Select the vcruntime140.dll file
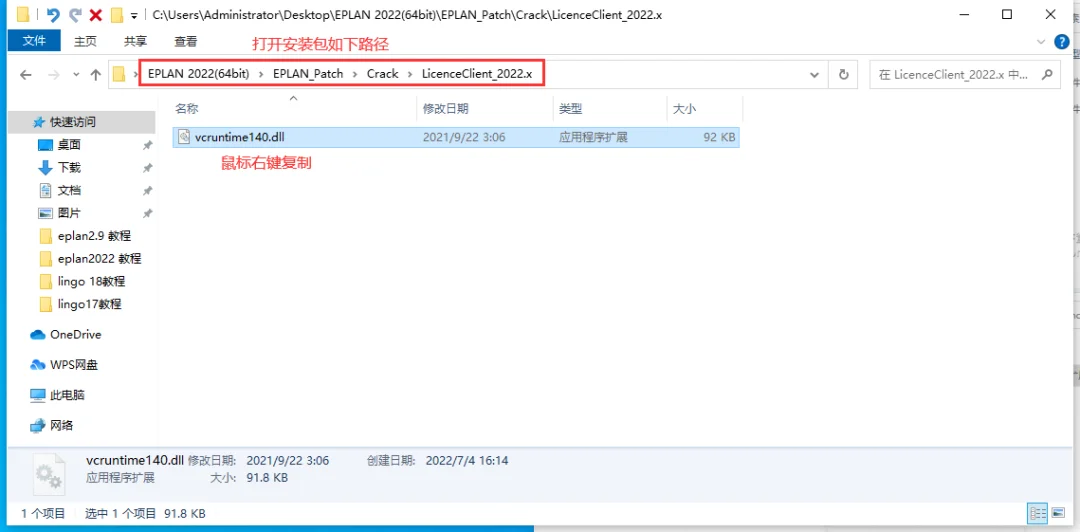This screenshot has height=532, width=1080. point(456,137)
